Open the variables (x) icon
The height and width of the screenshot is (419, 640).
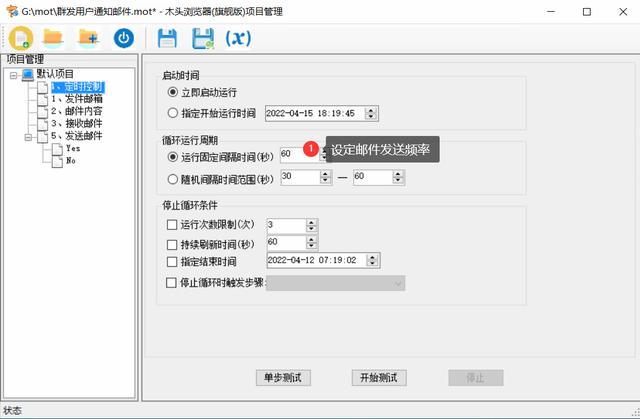click(x=238, y=38)
